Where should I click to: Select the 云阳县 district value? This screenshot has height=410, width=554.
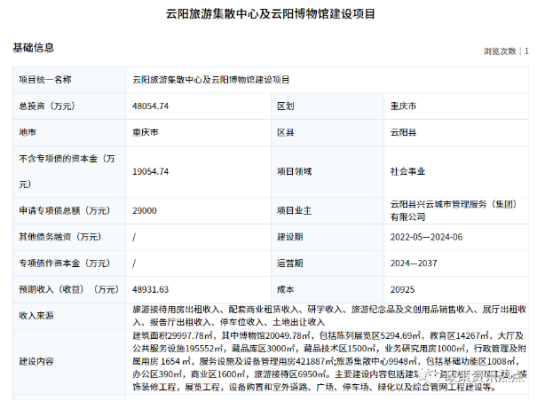pyautogui.click(x=403, y=133)
